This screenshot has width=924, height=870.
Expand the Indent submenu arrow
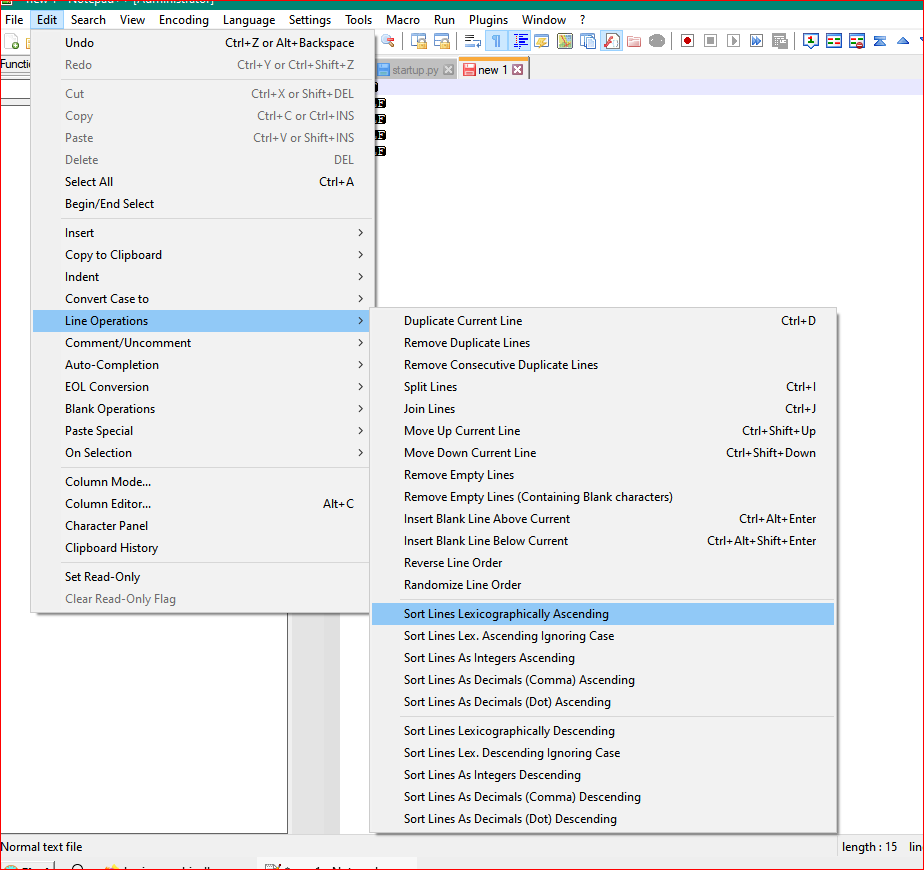click(361, 276)
